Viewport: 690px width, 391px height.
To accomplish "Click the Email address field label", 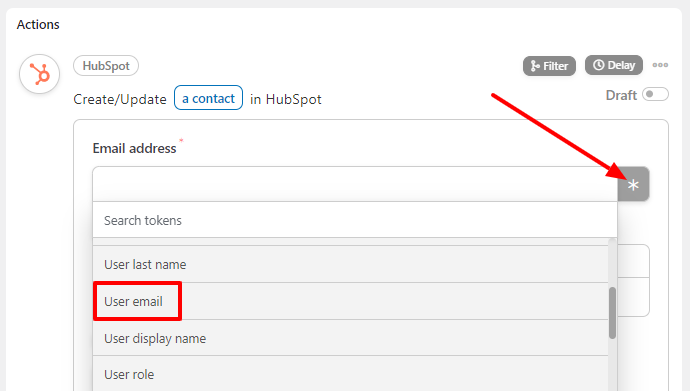I will [x=134, y=148].
